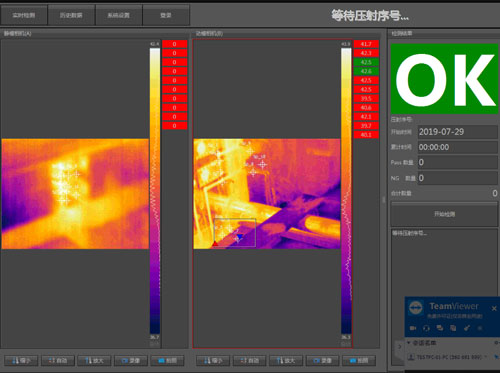This screenshot has height=373, width=500.
Task: Click the start time field showing 2019-07-29
Action: tap(458, 132)
